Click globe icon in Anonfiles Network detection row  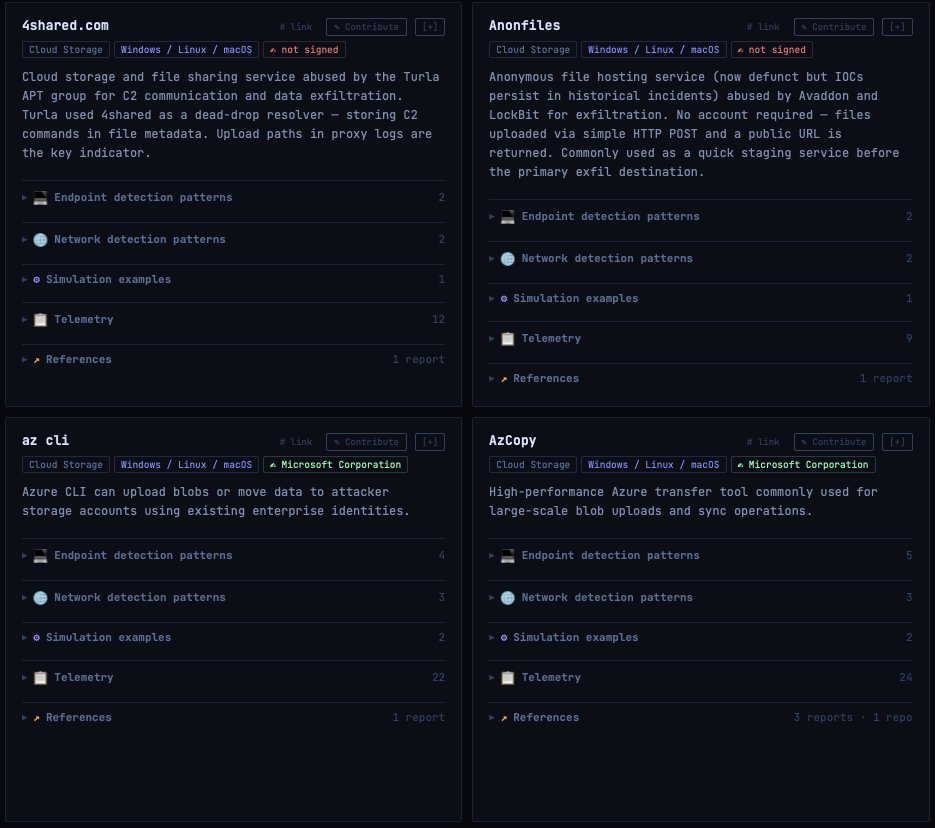[507, 259]
